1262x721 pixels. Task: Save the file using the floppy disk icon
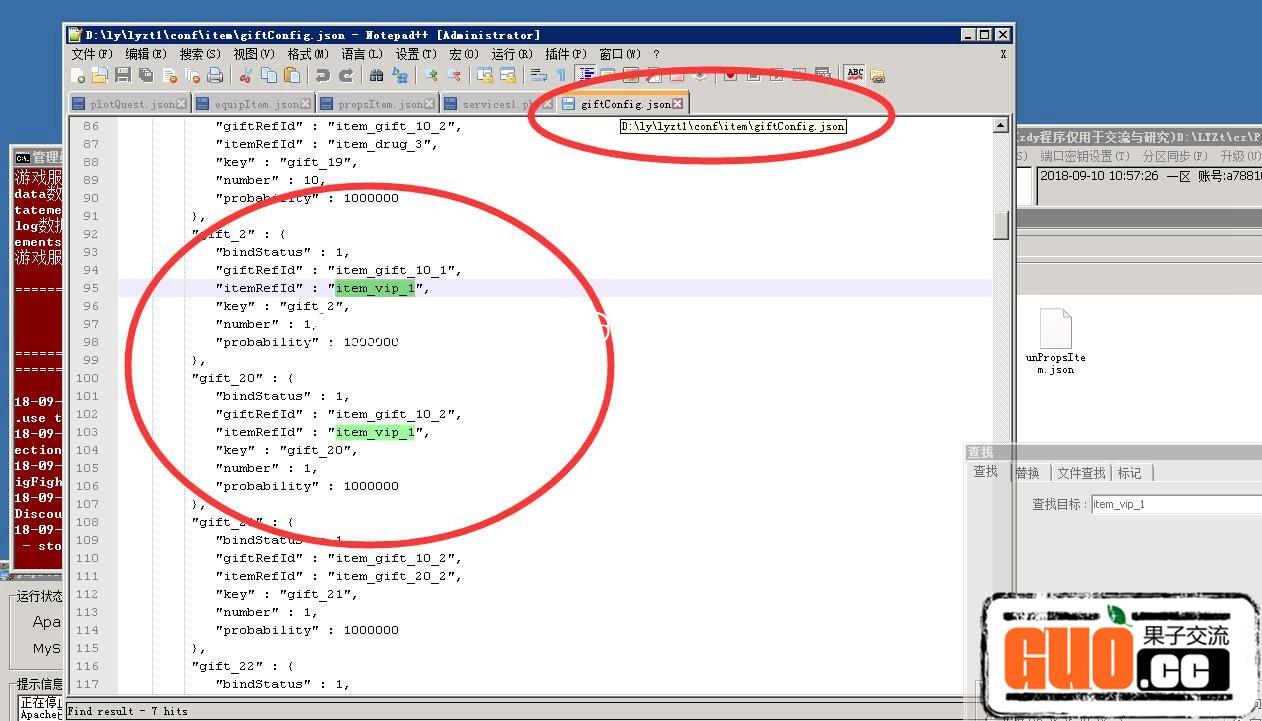pos(123,76)
